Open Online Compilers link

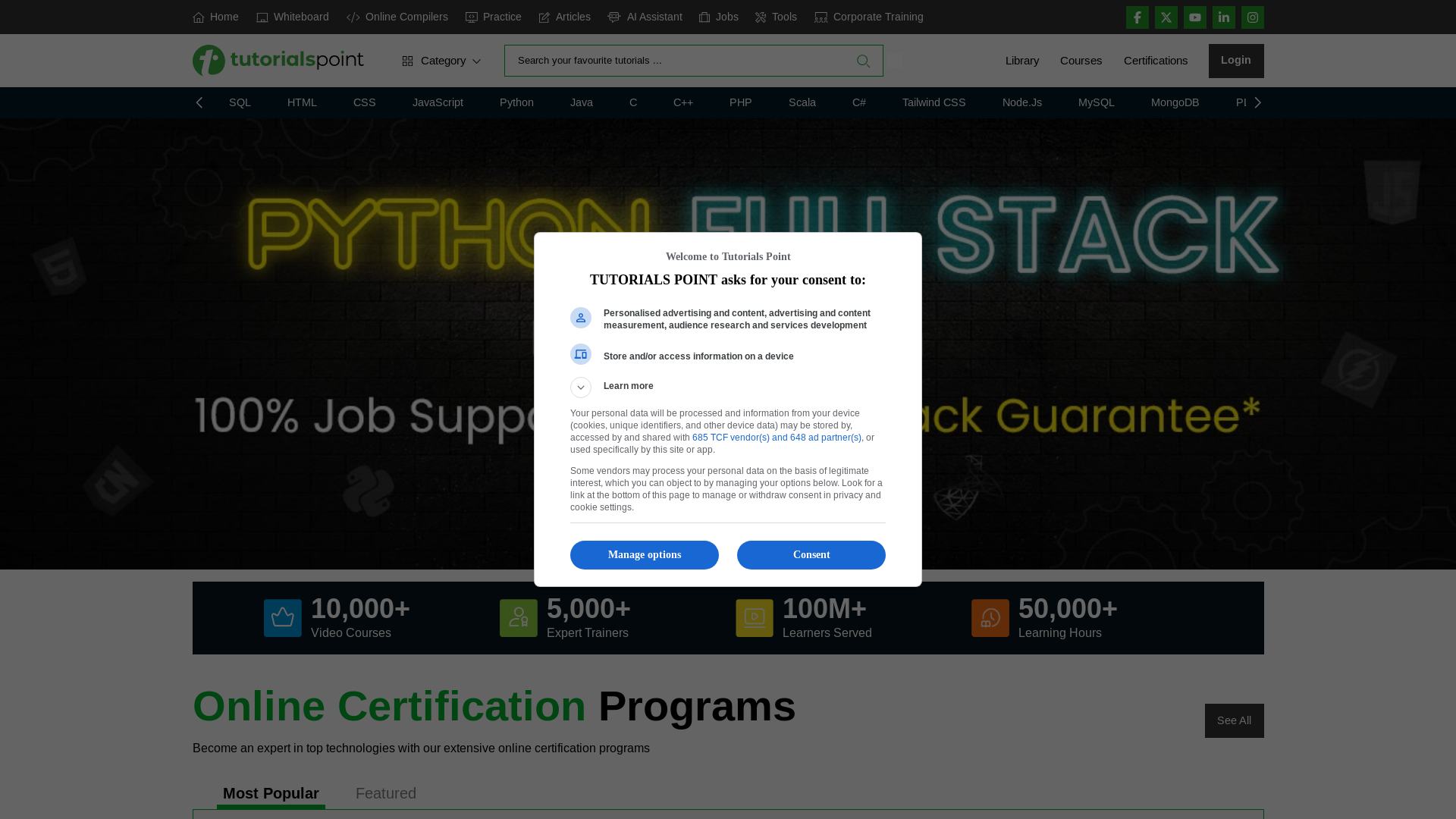[397, 17]
